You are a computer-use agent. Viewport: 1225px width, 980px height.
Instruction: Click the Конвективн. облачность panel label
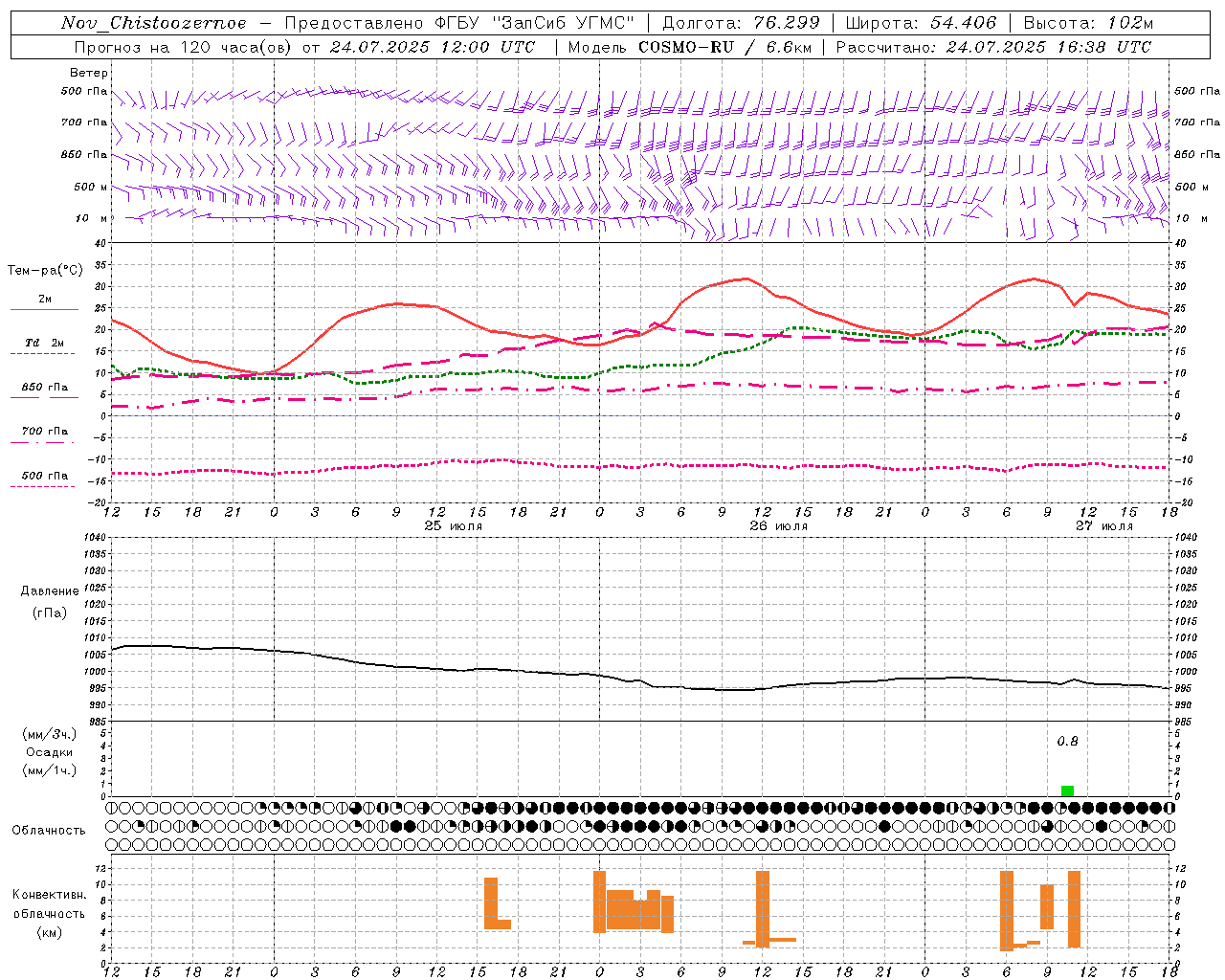pyautogui.click(x=50, y=904)
